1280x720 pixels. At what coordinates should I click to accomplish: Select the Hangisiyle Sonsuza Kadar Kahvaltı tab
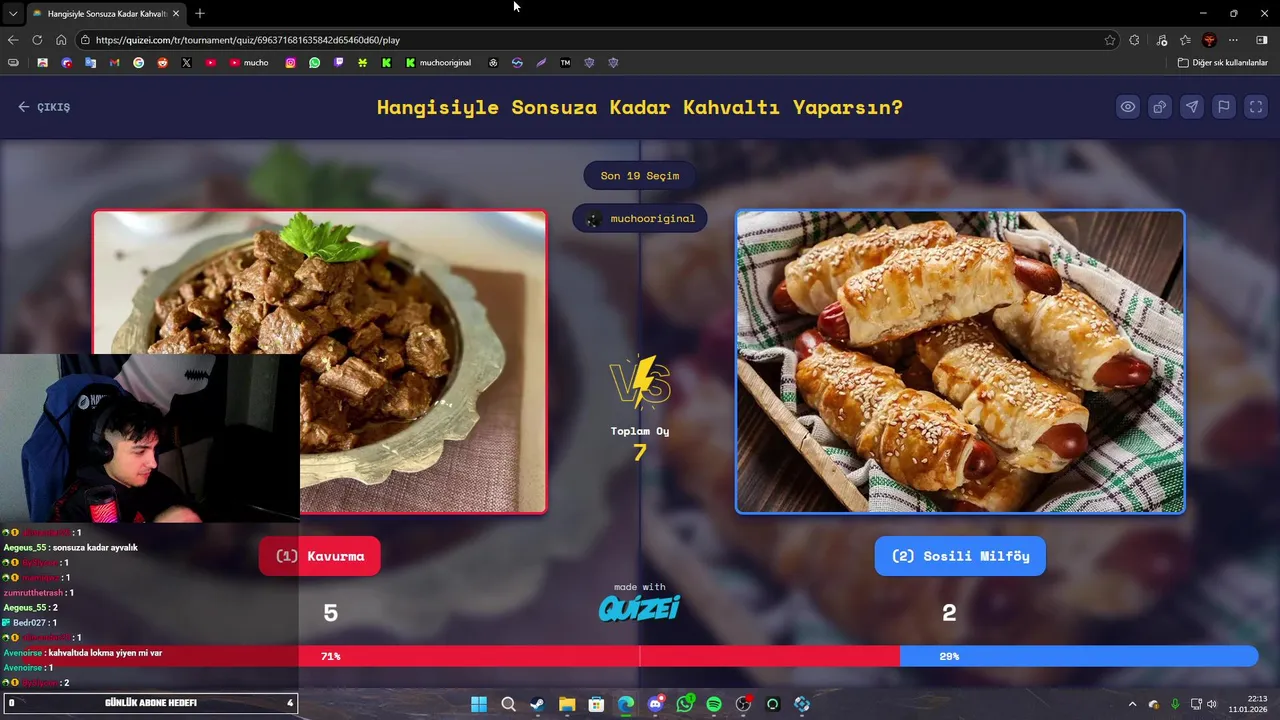104,13
